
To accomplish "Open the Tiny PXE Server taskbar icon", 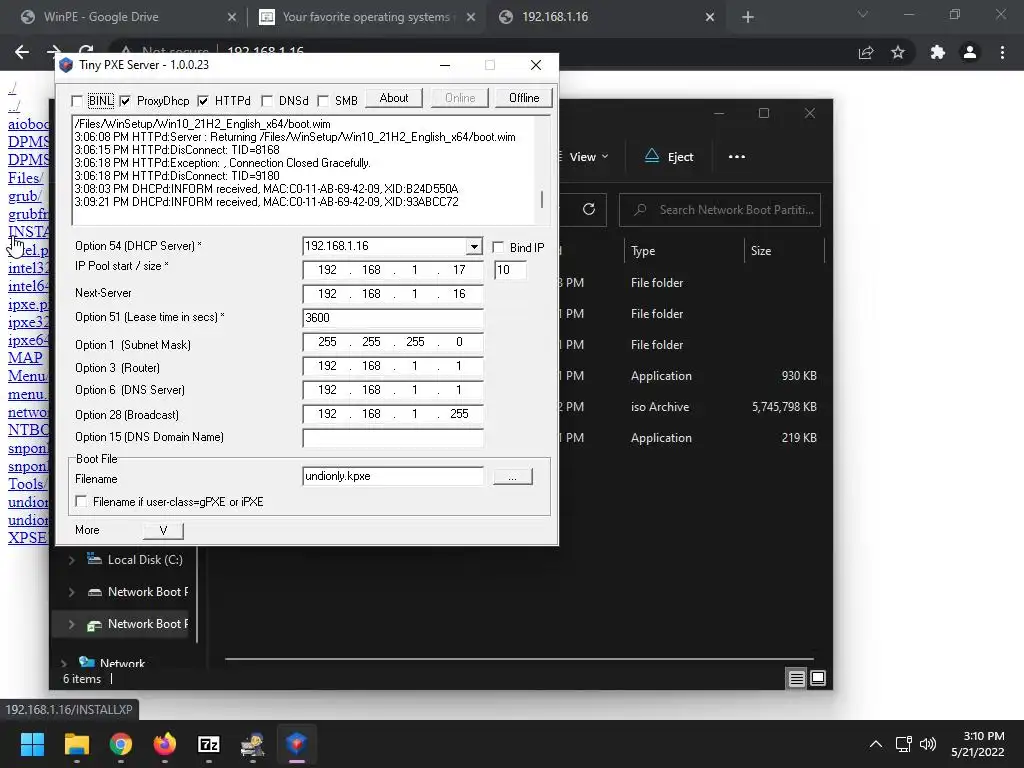I will coord(296,744).
